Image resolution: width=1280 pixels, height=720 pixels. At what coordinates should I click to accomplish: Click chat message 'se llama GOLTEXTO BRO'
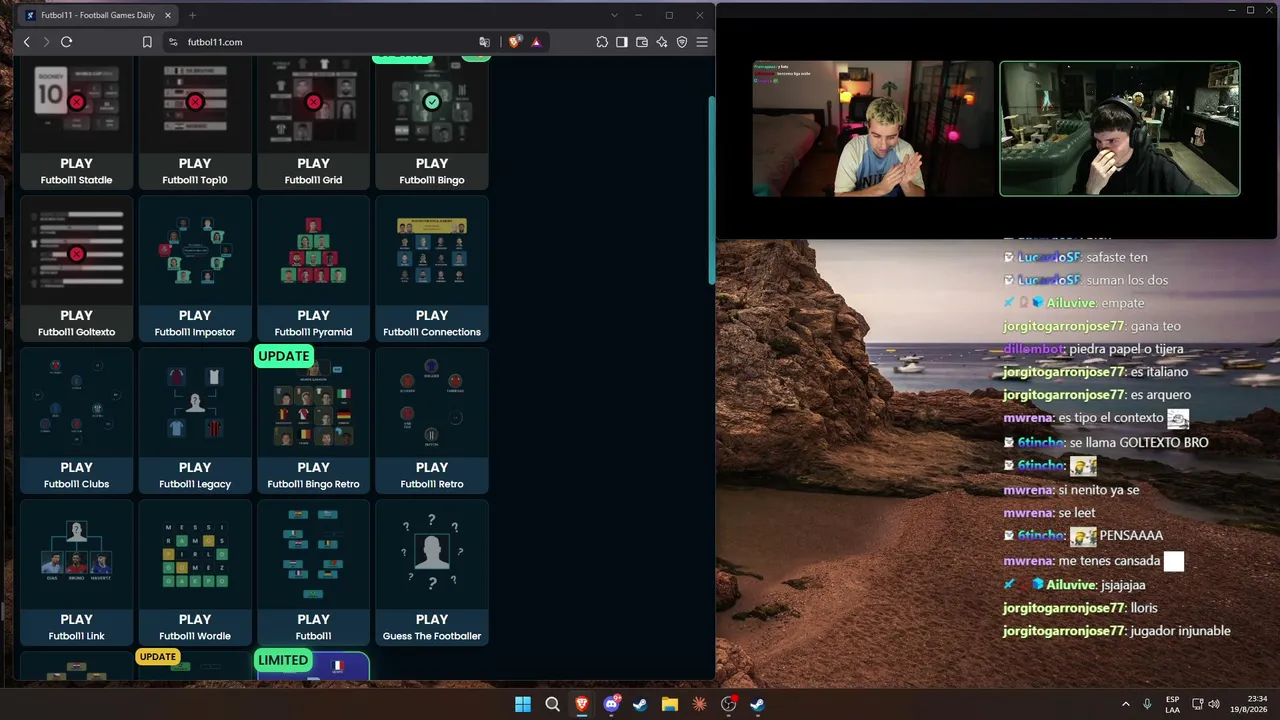[x=1139, y=442]
